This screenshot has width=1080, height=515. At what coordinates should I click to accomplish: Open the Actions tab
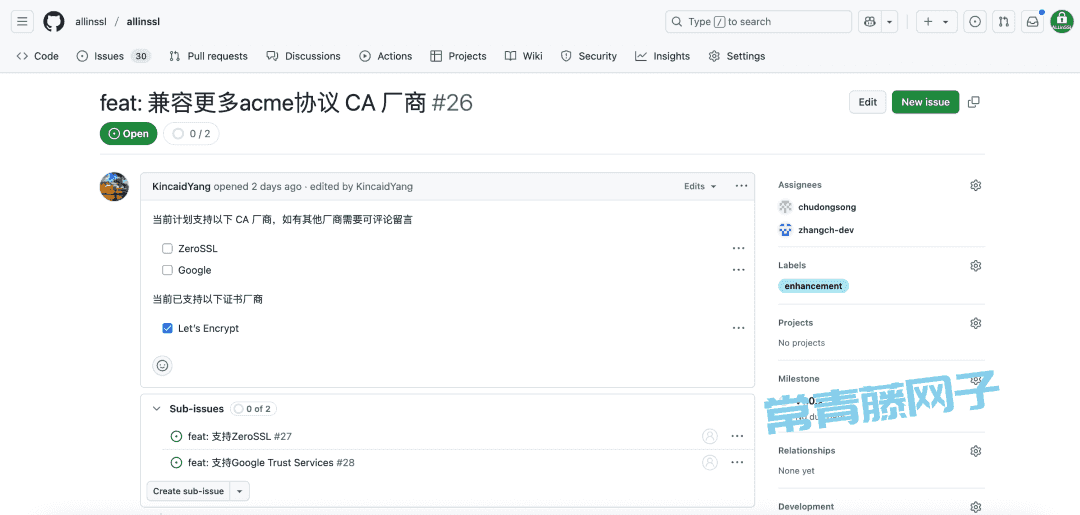click(x=386, y=56)
